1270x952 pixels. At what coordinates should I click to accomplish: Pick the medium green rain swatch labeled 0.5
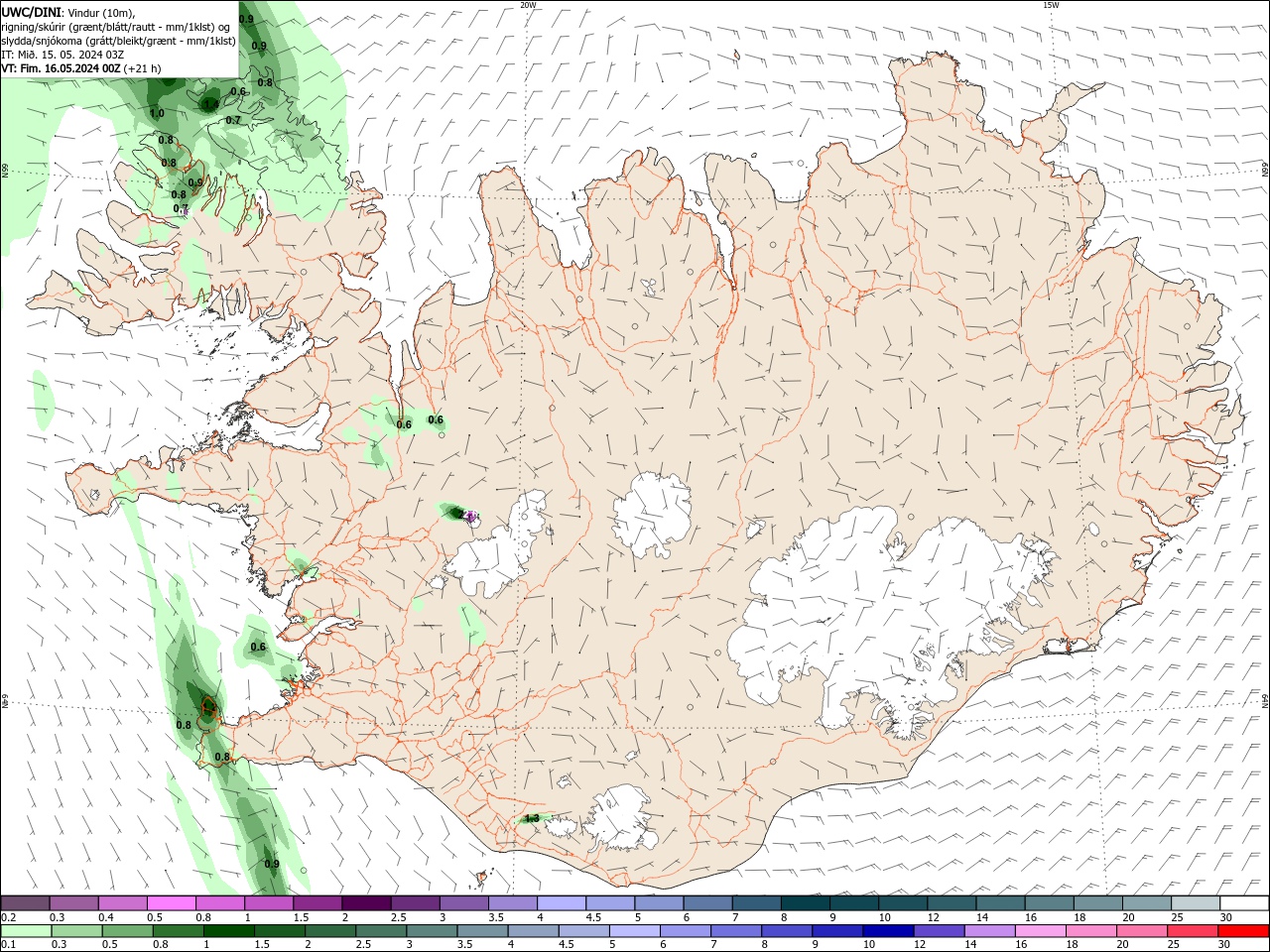click(126, 931)
